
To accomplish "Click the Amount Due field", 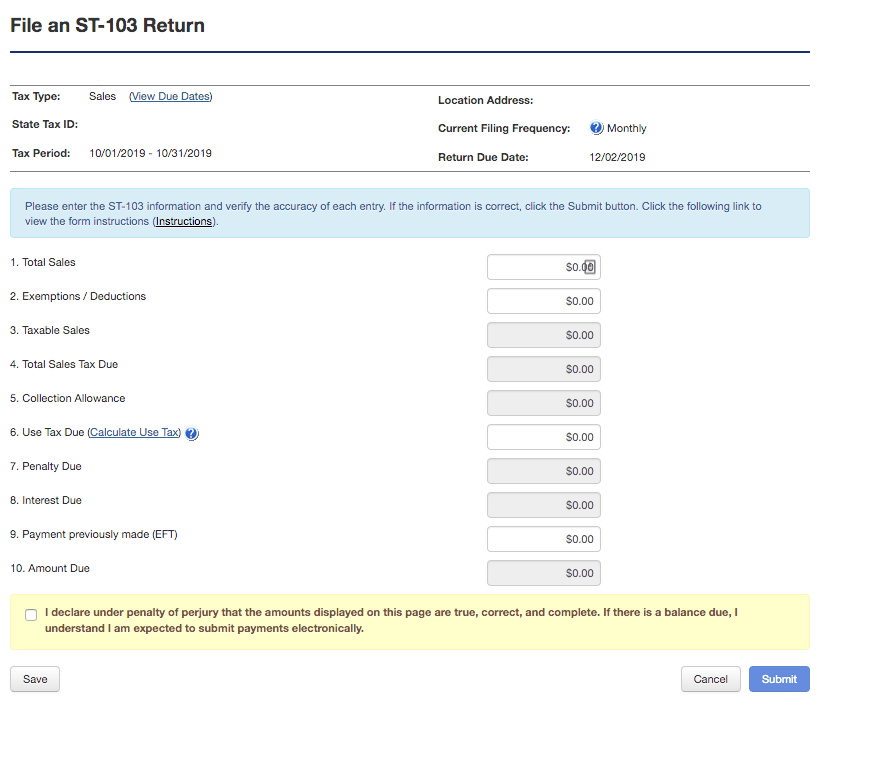I will [544, 573].
